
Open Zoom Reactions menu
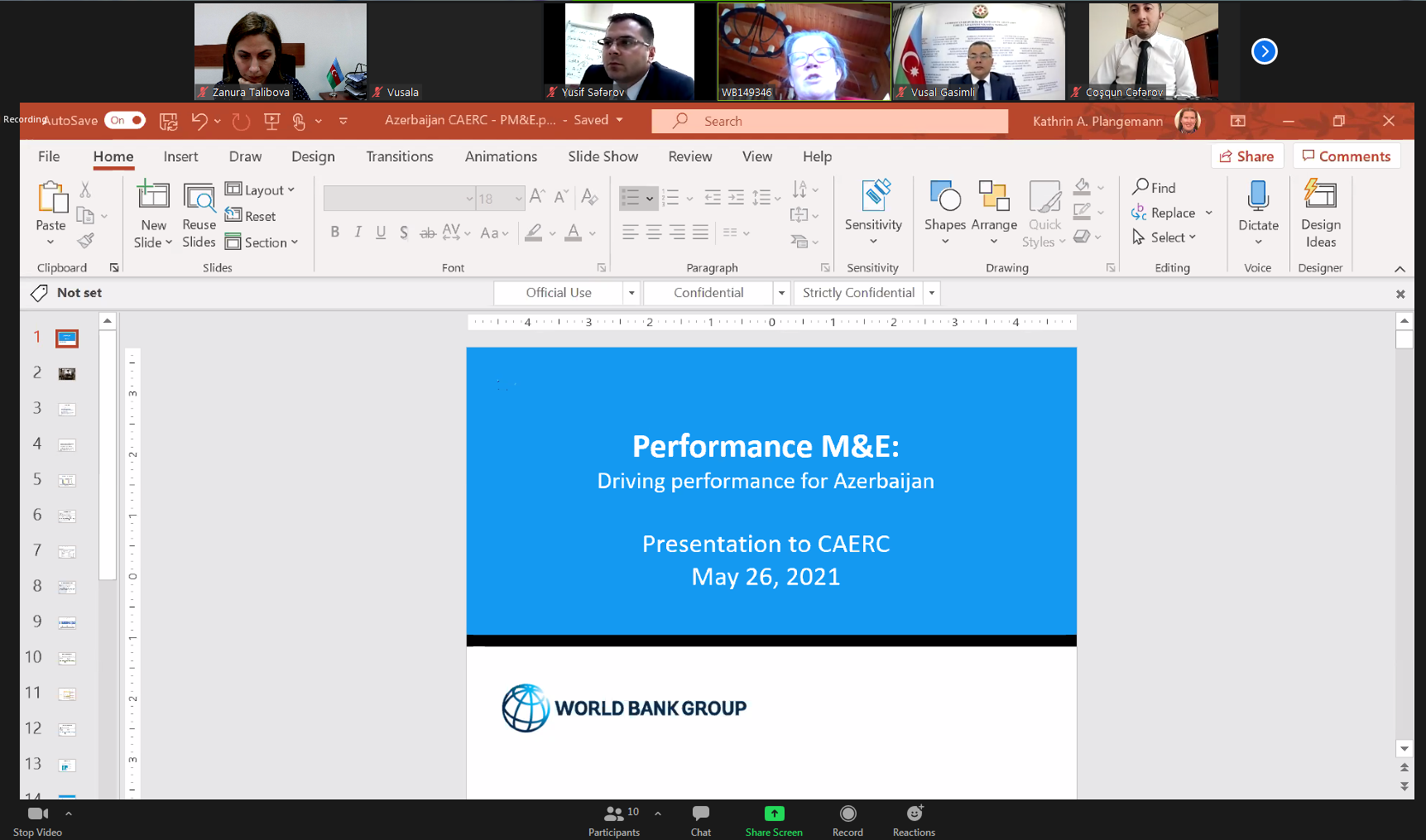914,820
